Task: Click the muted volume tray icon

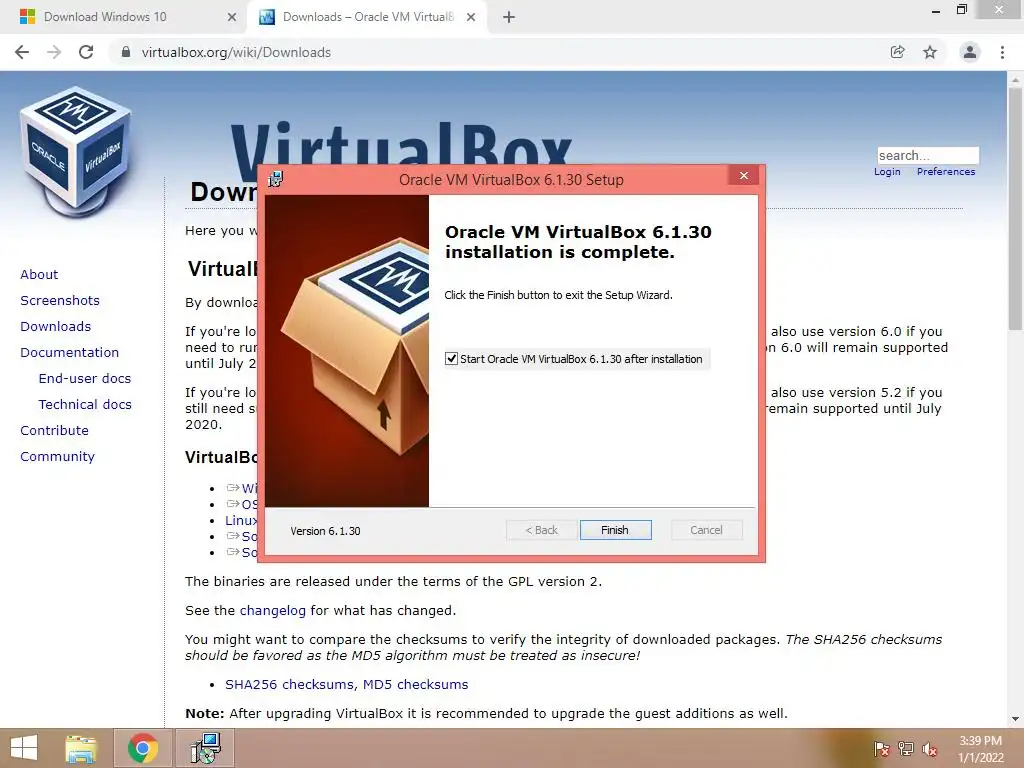Action: point(930,749)
